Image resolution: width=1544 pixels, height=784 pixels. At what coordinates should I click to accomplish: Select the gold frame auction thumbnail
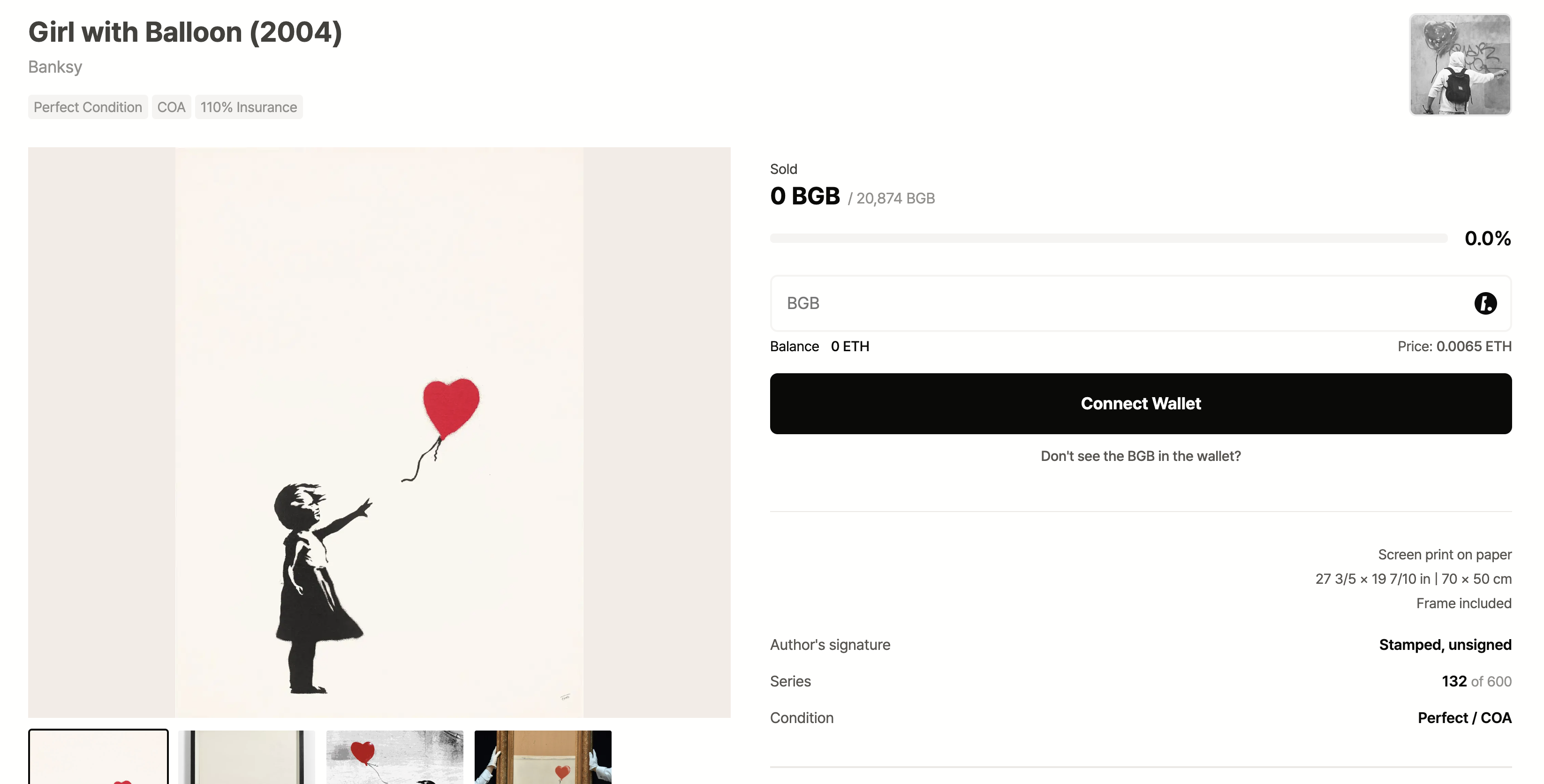tap(543, 756)
